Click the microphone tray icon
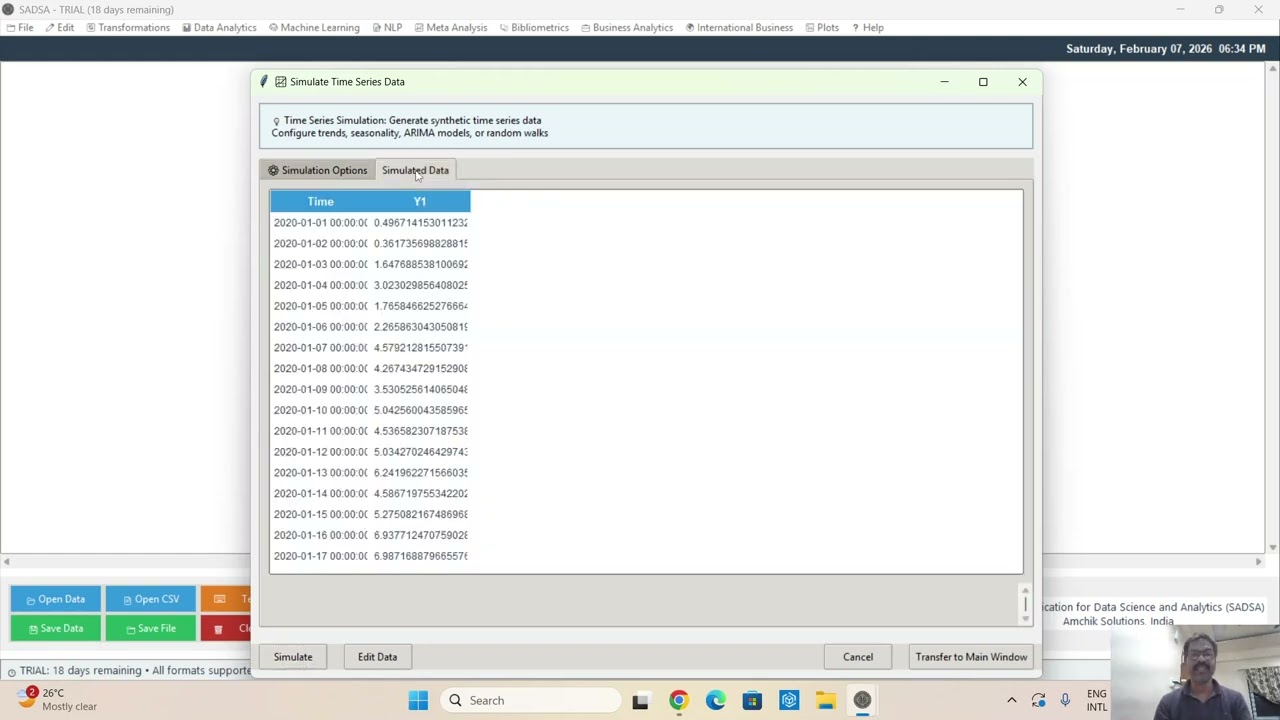The image size is (1280, 720). [x=1065, y=700]
